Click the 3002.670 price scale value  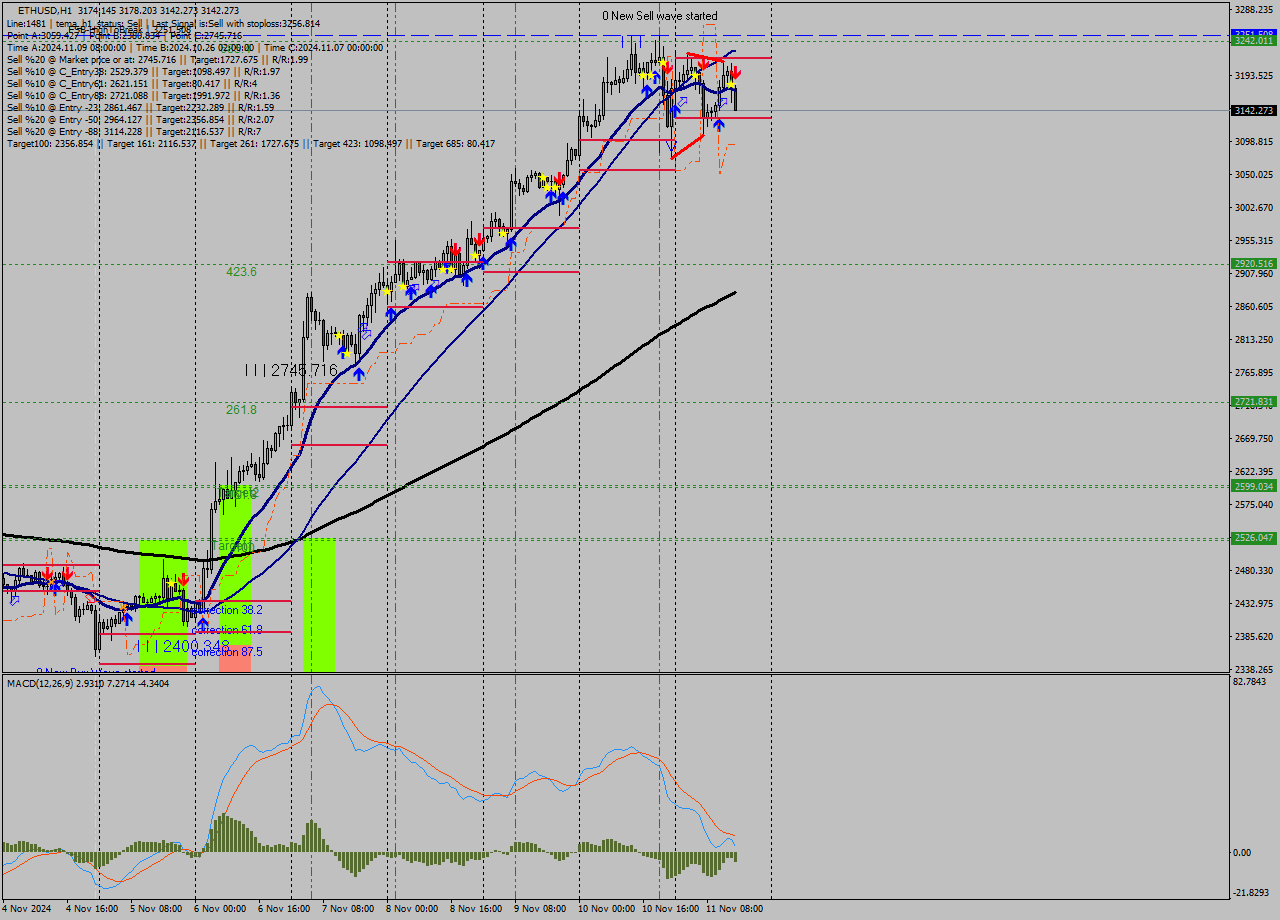pos(1254,208)
